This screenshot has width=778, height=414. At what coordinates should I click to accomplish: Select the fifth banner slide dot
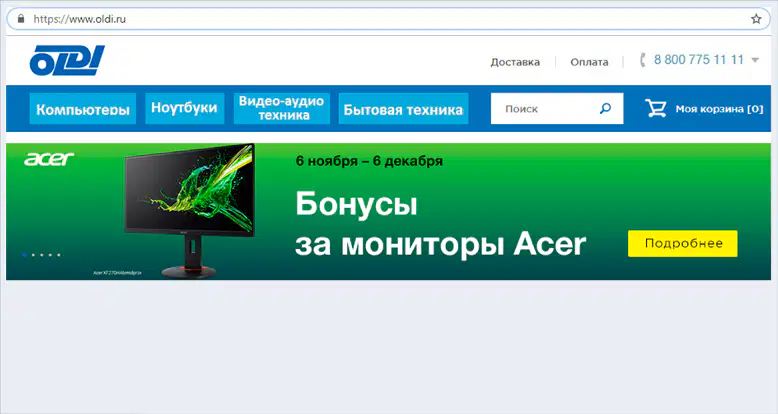59,255
